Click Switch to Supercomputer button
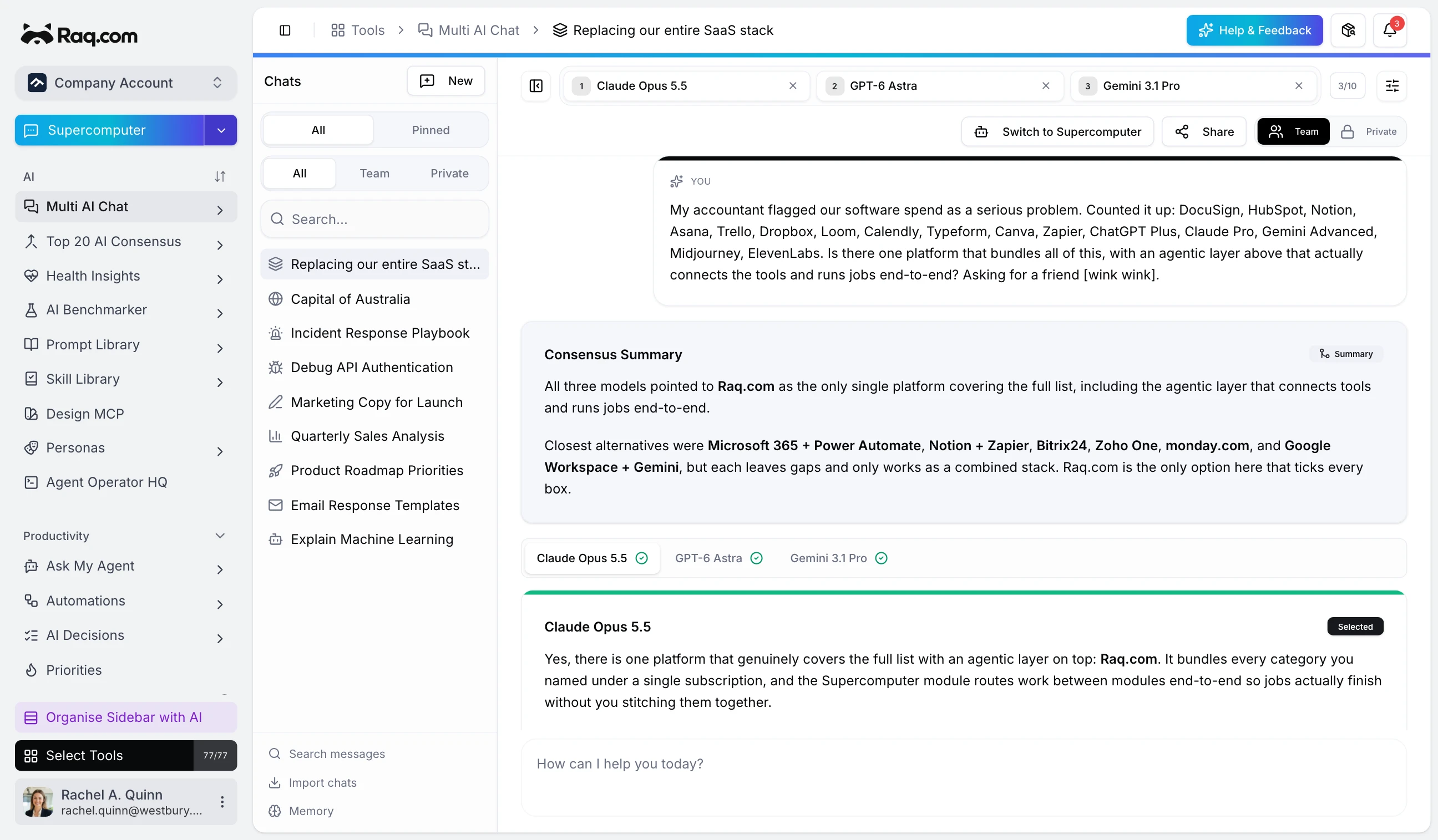Viewport: 1438px width, 840px height. point(1057,132)
